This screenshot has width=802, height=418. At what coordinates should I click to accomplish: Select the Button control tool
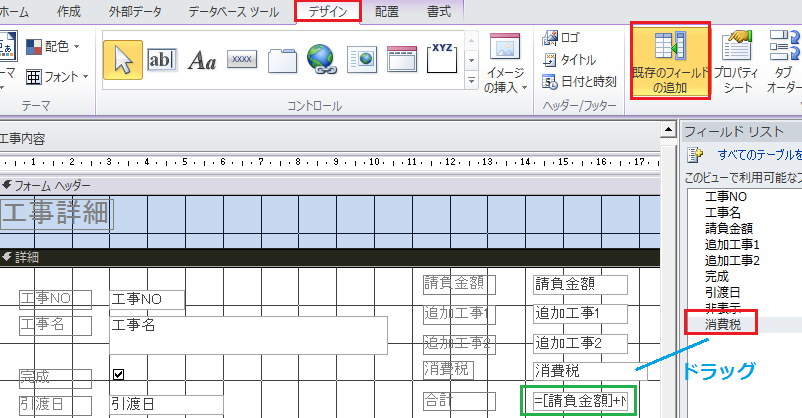coord(241,60)
